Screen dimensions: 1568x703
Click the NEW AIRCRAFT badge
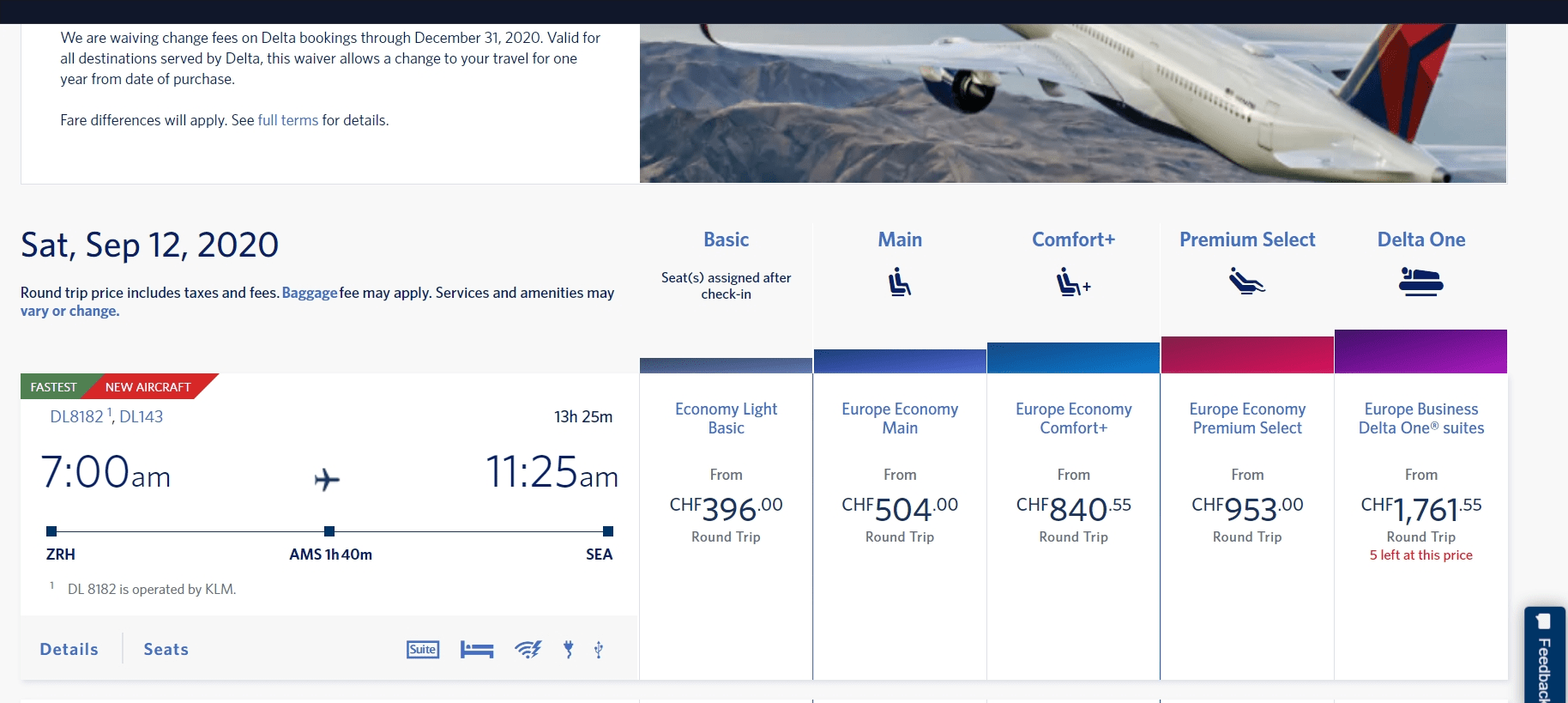pyautogui.click(x=148, y=387)
